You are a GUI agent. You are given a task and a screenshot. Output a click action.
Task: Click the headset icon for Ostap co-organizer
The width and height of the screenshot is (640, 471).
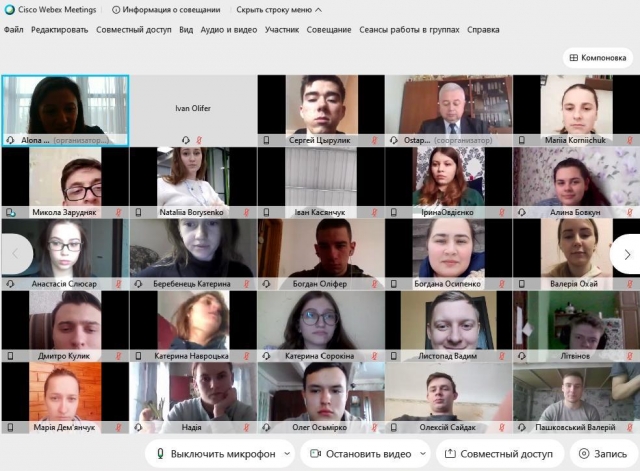(x=393, y=140)
